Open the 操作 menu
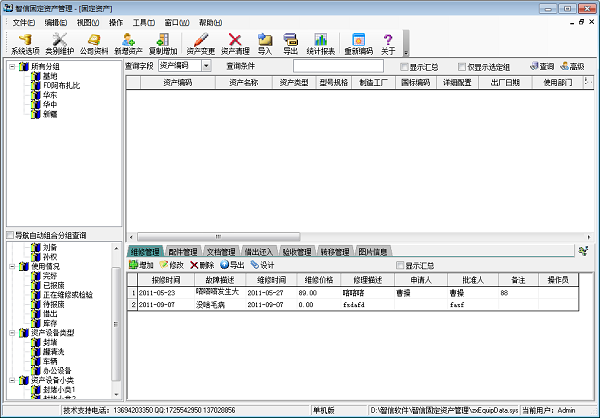This screenshot has width=600, height=418. pyautogui.click(x=116, y=23)
